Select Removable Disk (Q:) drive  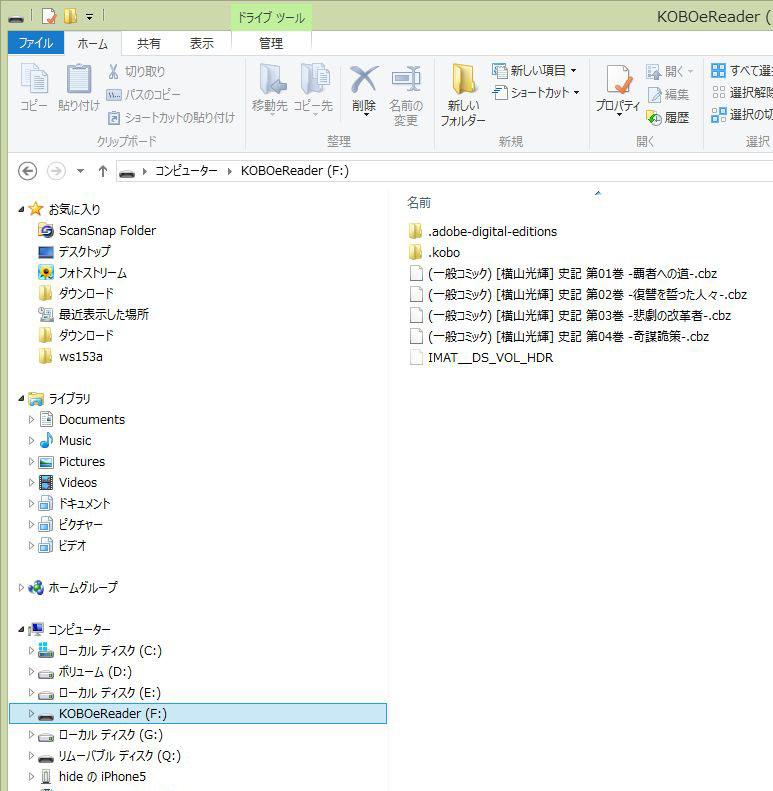point(109,756)
